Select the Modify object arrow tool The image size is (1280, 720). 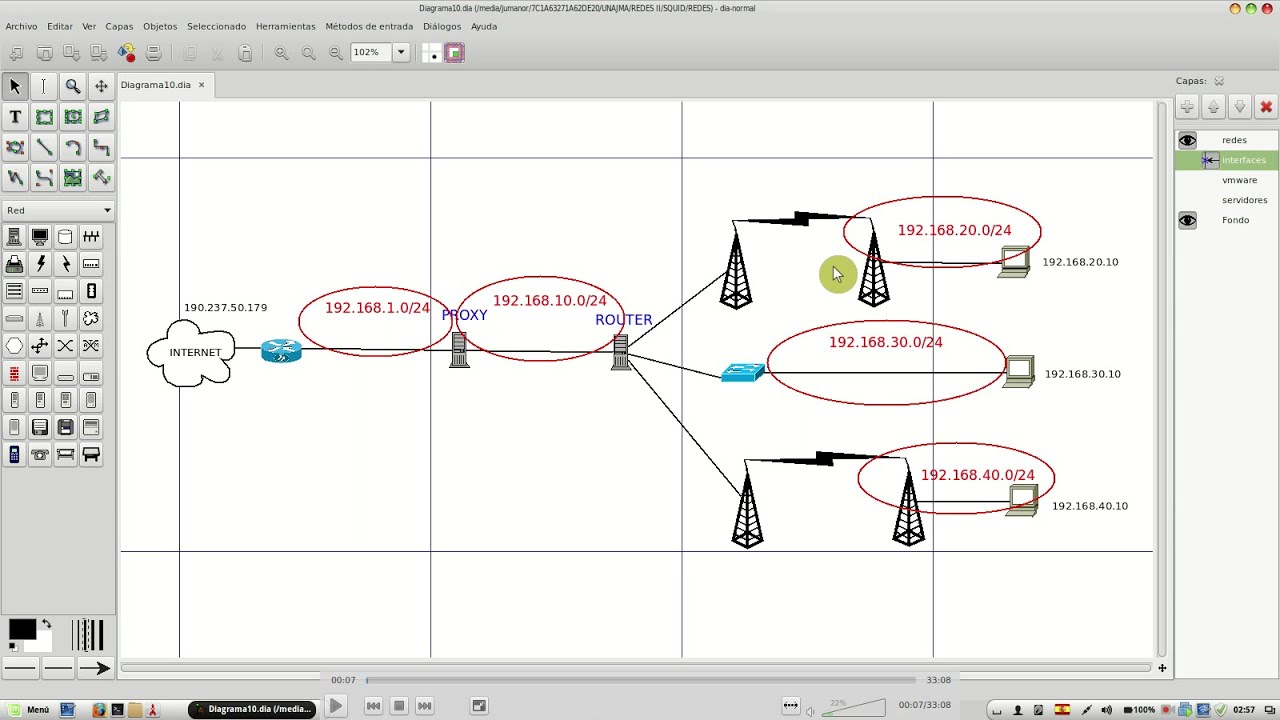click(x=15, y=86)
